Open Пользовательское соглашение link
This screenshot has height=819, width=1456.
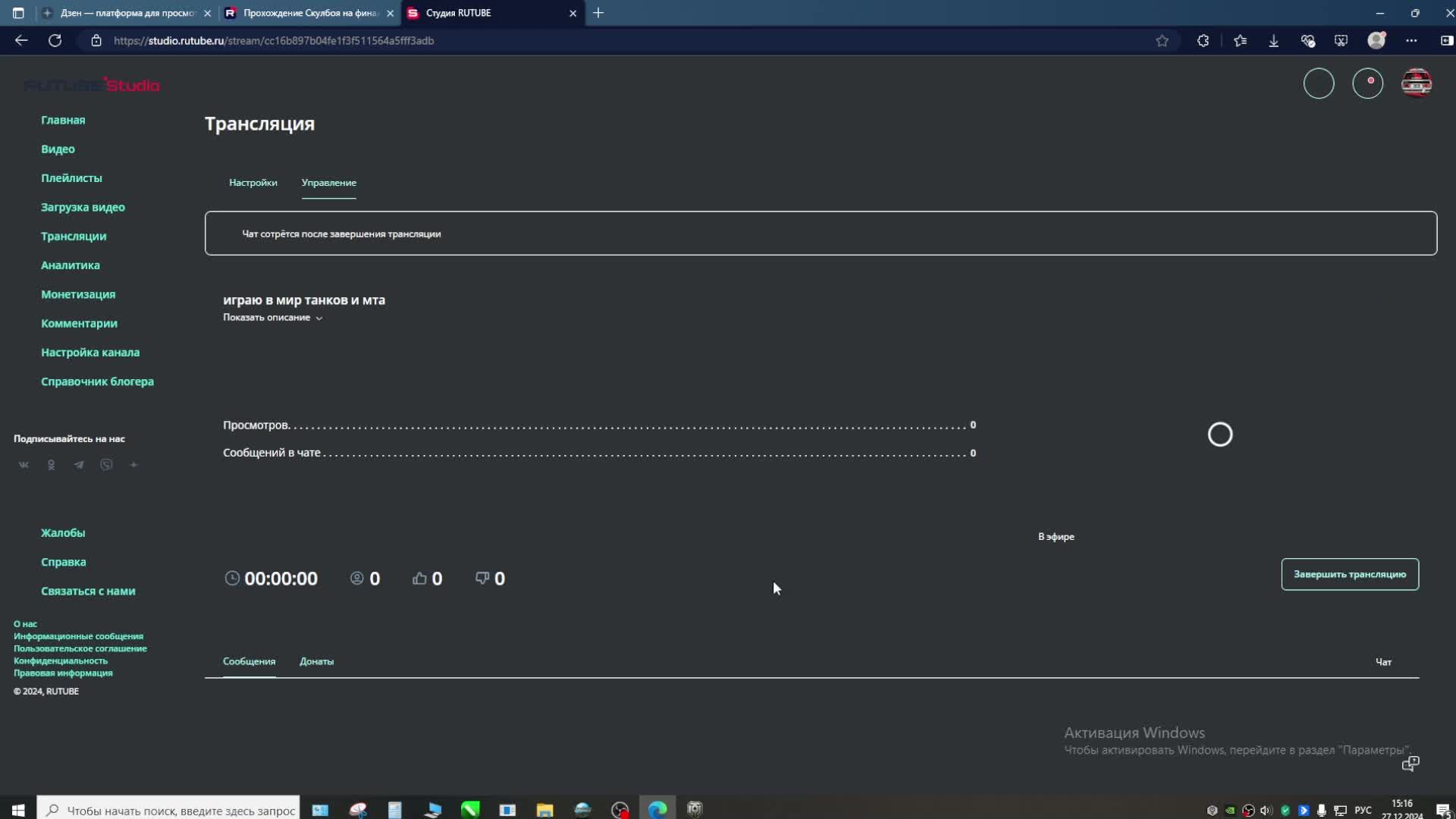click(x=80, y=648)
